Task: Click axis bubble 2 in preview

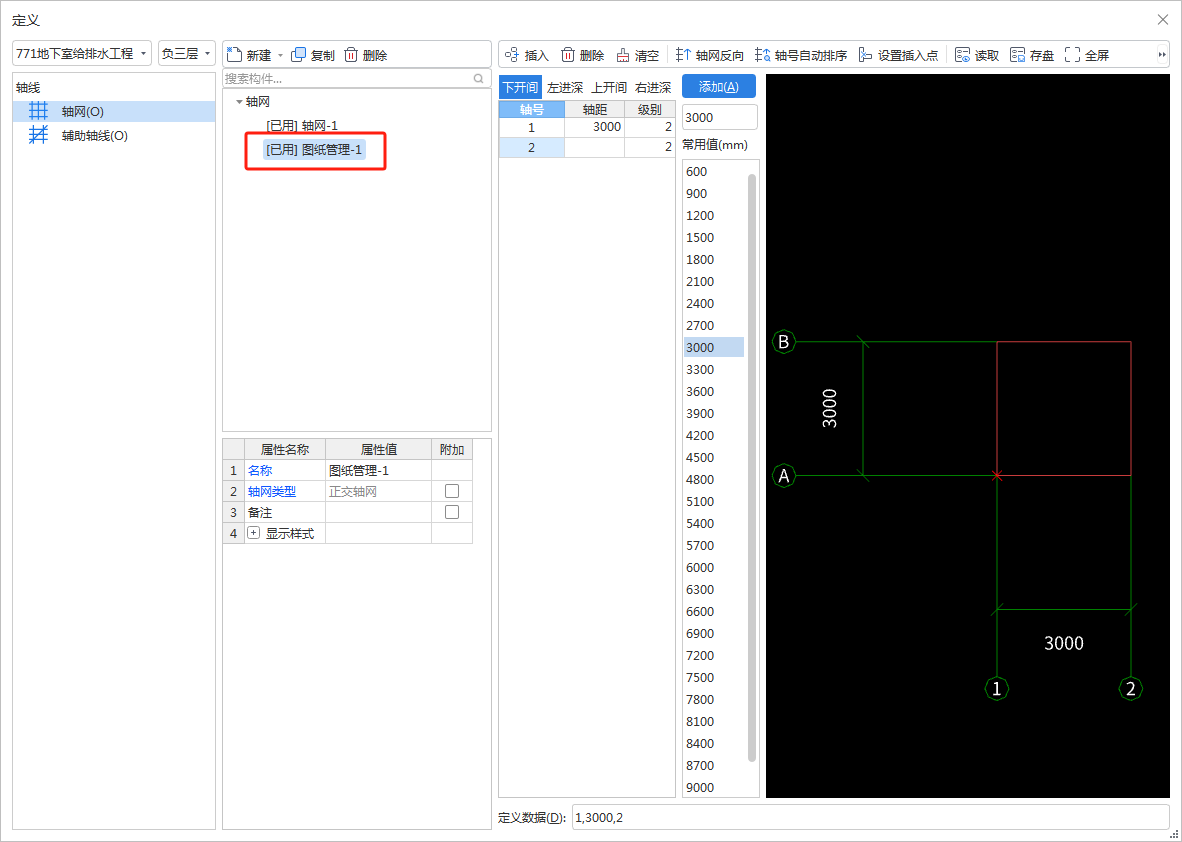Action: point(1130,688)
